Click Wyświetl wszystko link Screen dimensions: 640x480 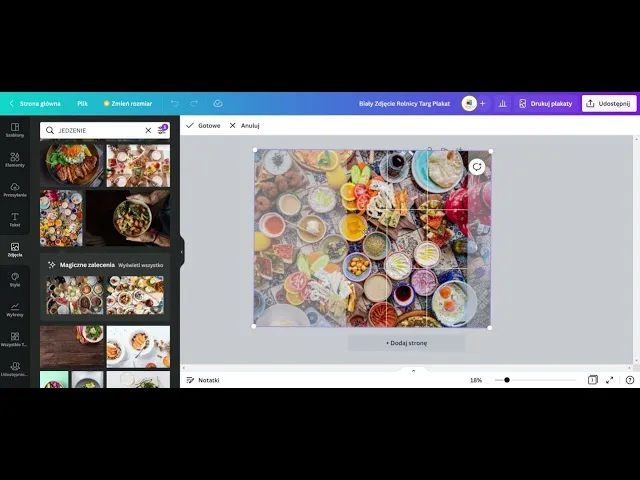tap(141, 265)
